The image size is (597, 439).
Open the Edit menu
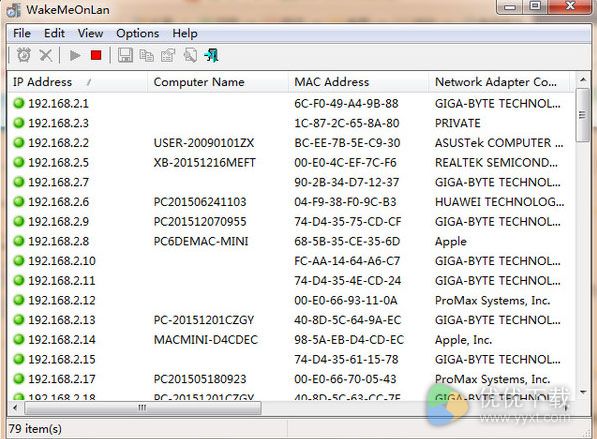click(x=54, y=34)
